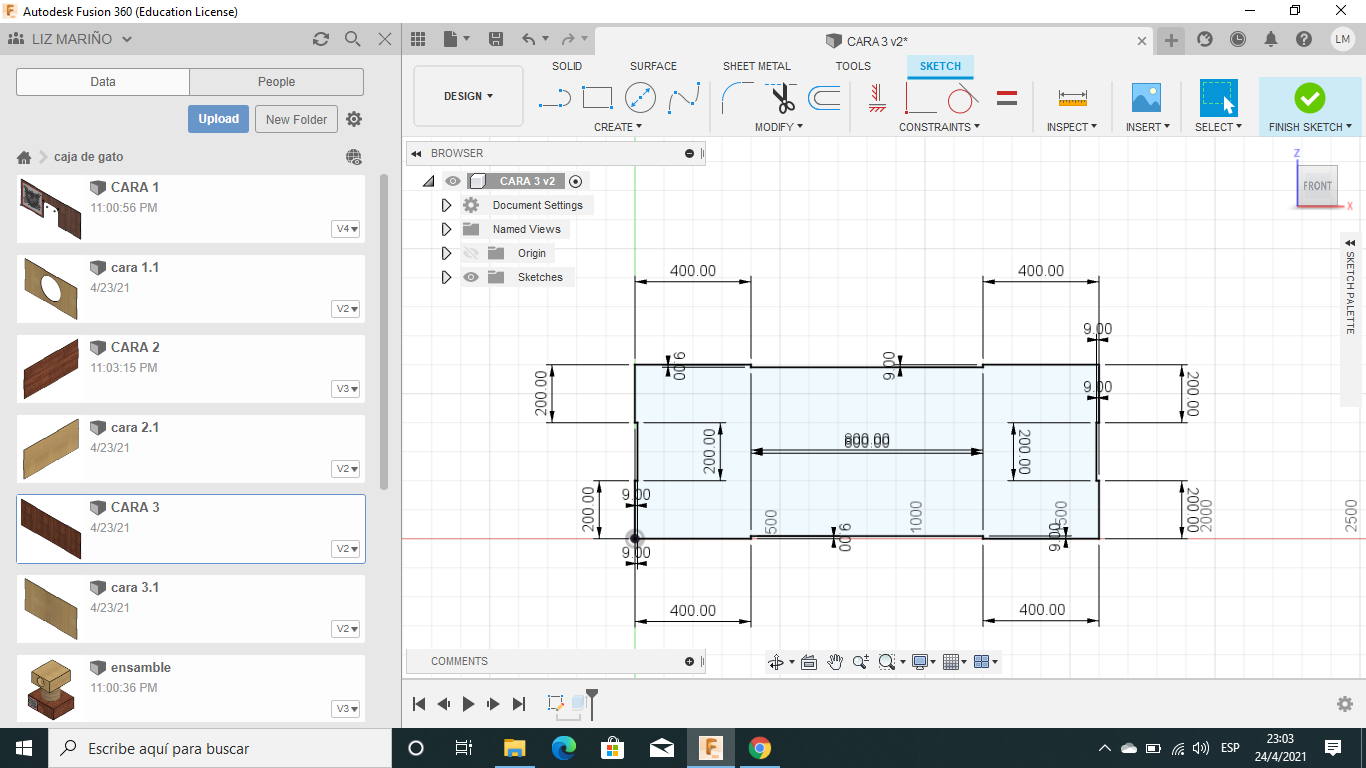Open the Help question mark

click(1304, 39)
